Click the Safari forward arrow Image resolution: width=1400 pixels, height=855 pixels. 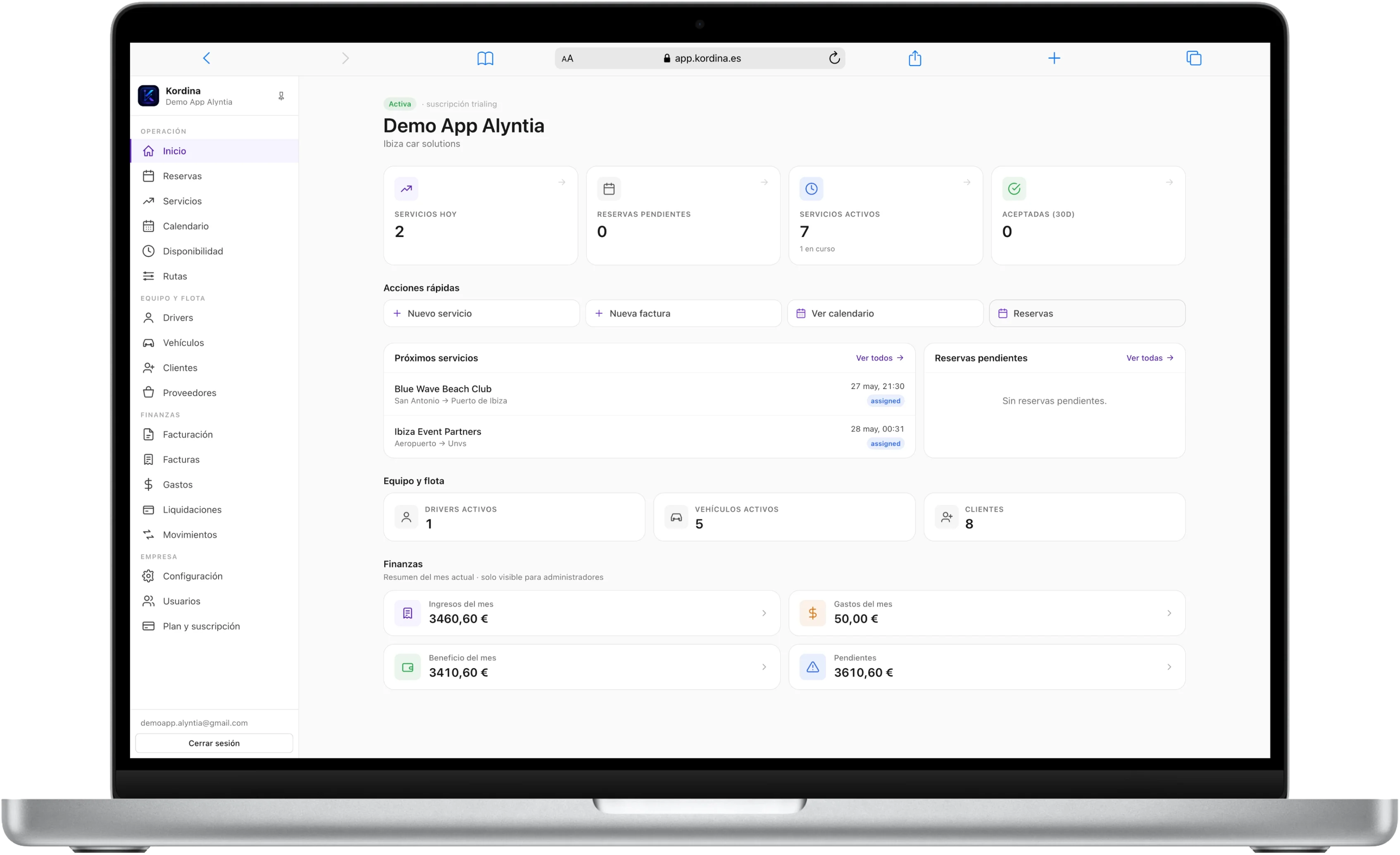pos(345,58)
